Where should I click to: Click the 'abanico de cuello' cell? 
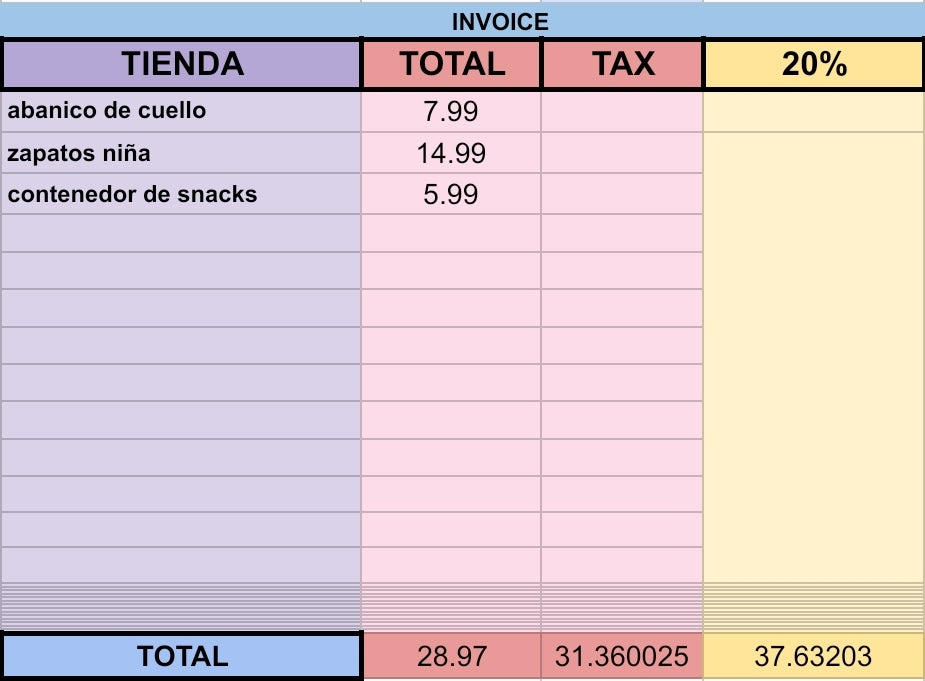click(x=181, y=111)
